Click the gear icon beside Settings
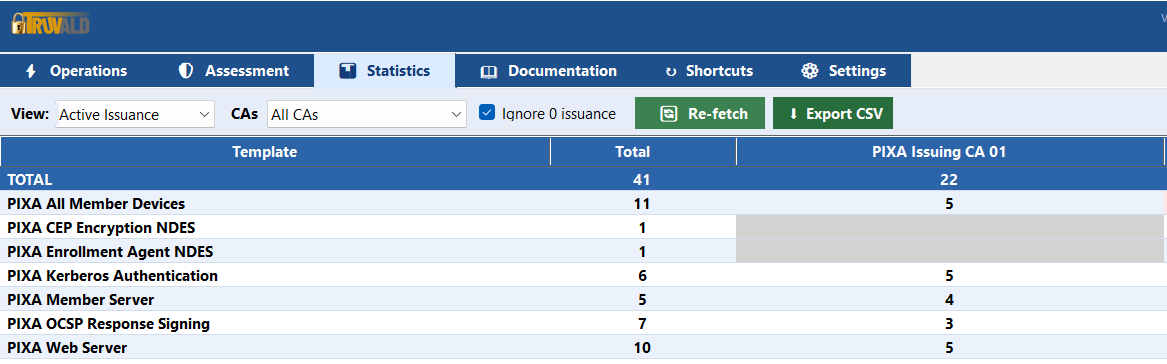This screenshot has width=1167, height=364. (810, 71)
